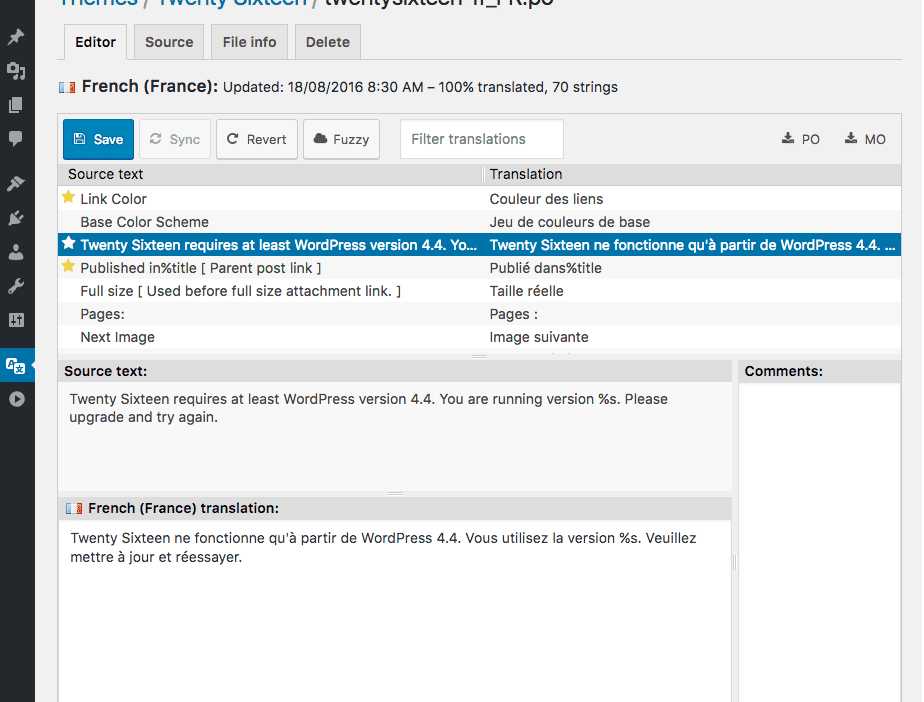Viewport: 924px width, 702px height.
Task: Toggle star on Published in%title row
Action: click(68, 266)
